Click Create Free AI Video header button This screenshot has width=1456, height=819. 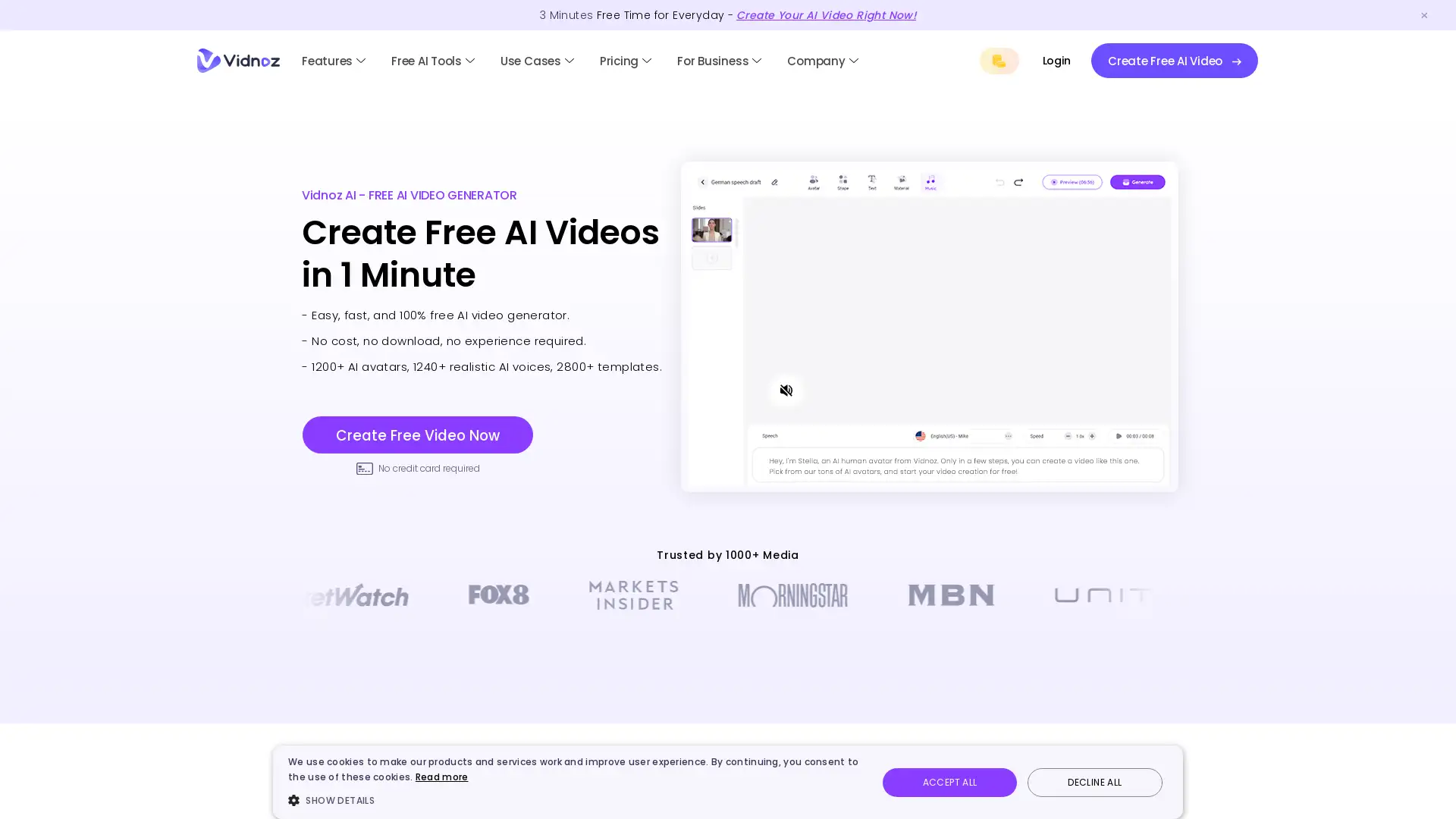pyautogui.click(x=1174, y=61)
